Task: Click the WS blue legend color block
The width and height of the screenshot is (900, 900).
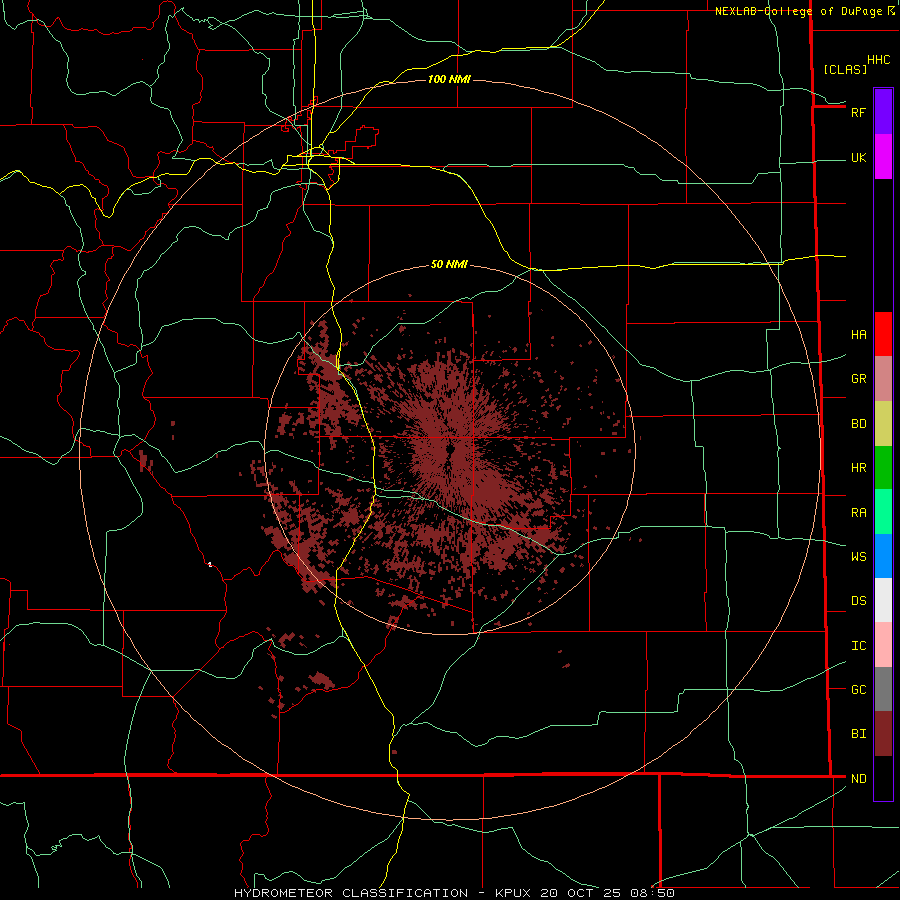Action: pos(883,556)
